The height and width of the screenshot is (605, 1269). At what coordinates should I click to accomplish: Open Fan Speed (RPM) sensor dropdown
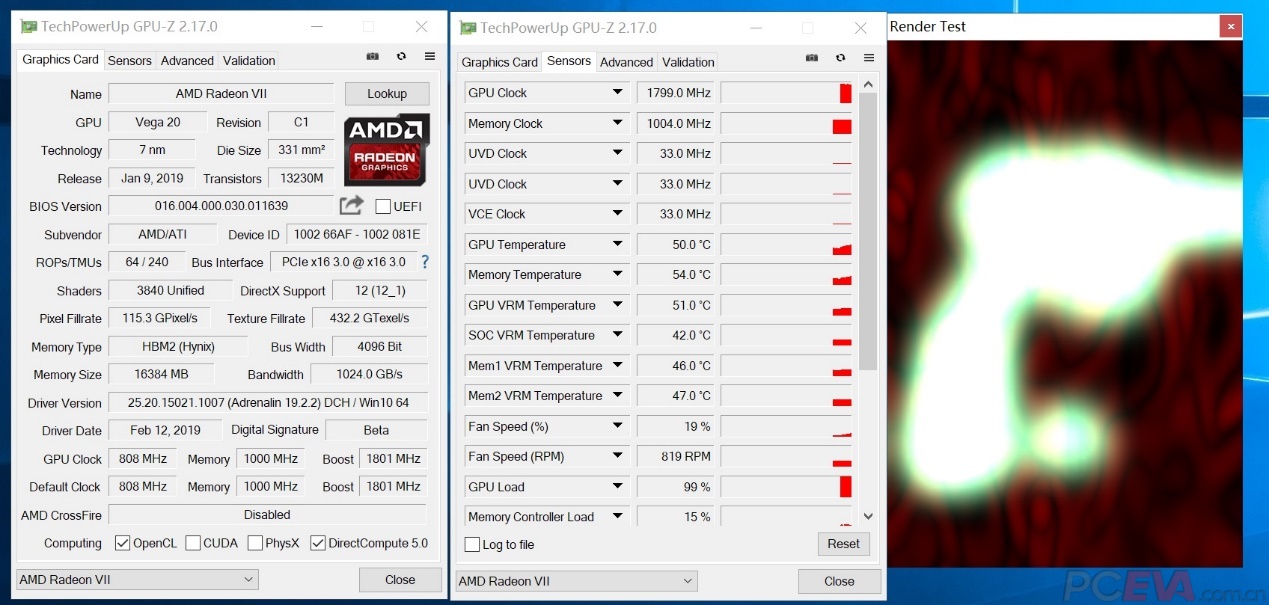click(618, 456)
